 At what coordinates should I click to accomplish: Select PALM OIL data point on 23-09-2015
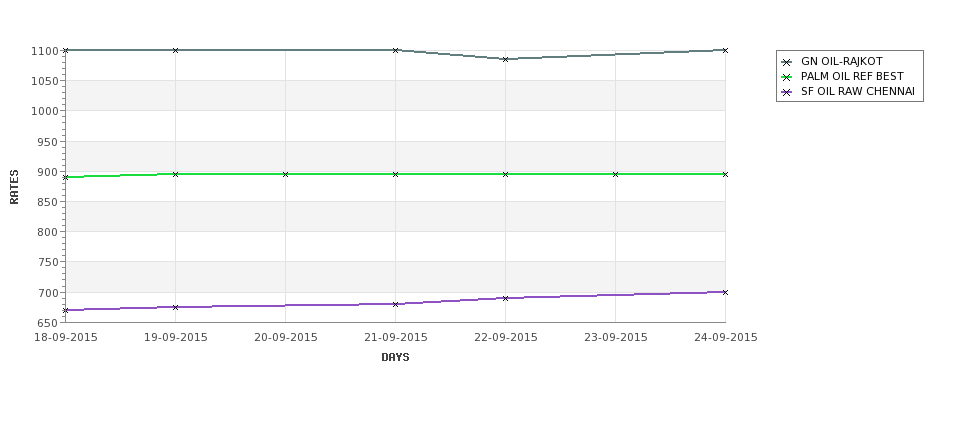(616, 174)
